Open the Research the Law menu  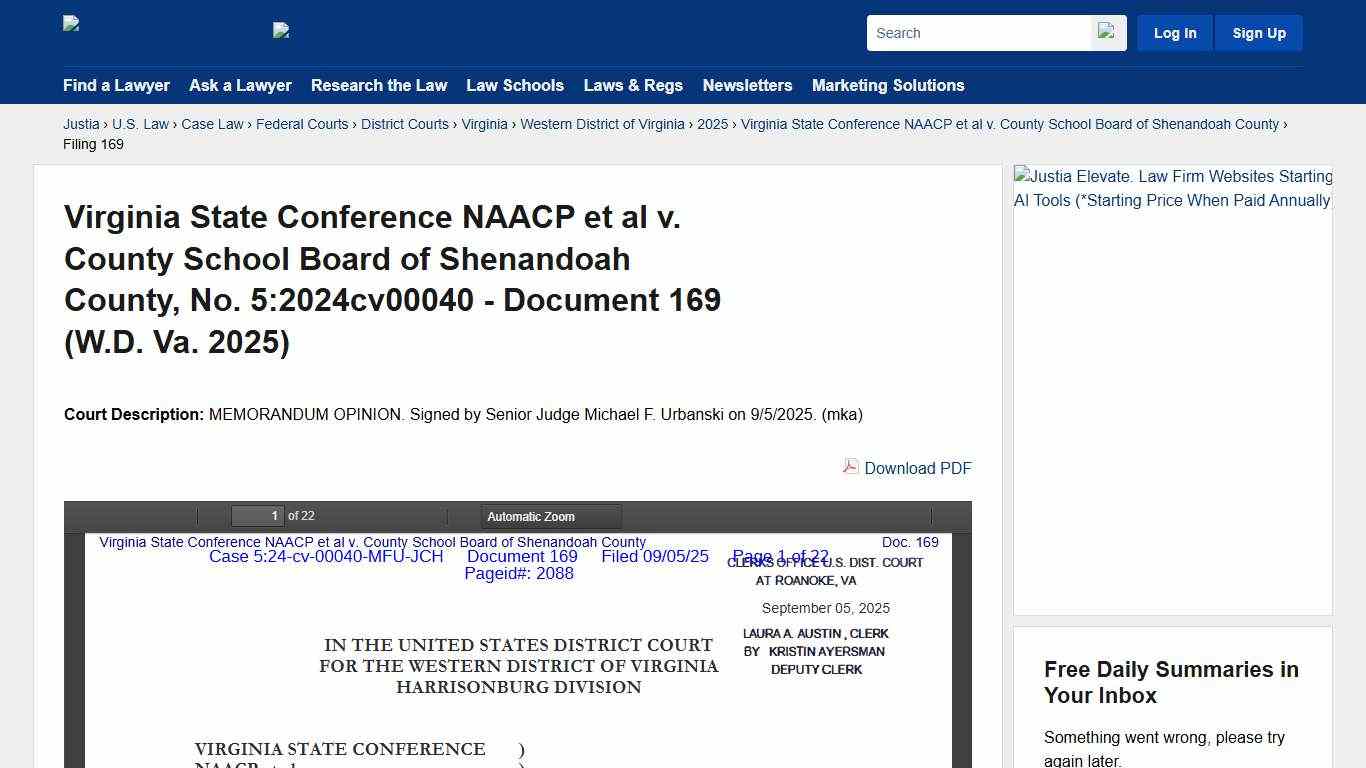coord(379,86)
